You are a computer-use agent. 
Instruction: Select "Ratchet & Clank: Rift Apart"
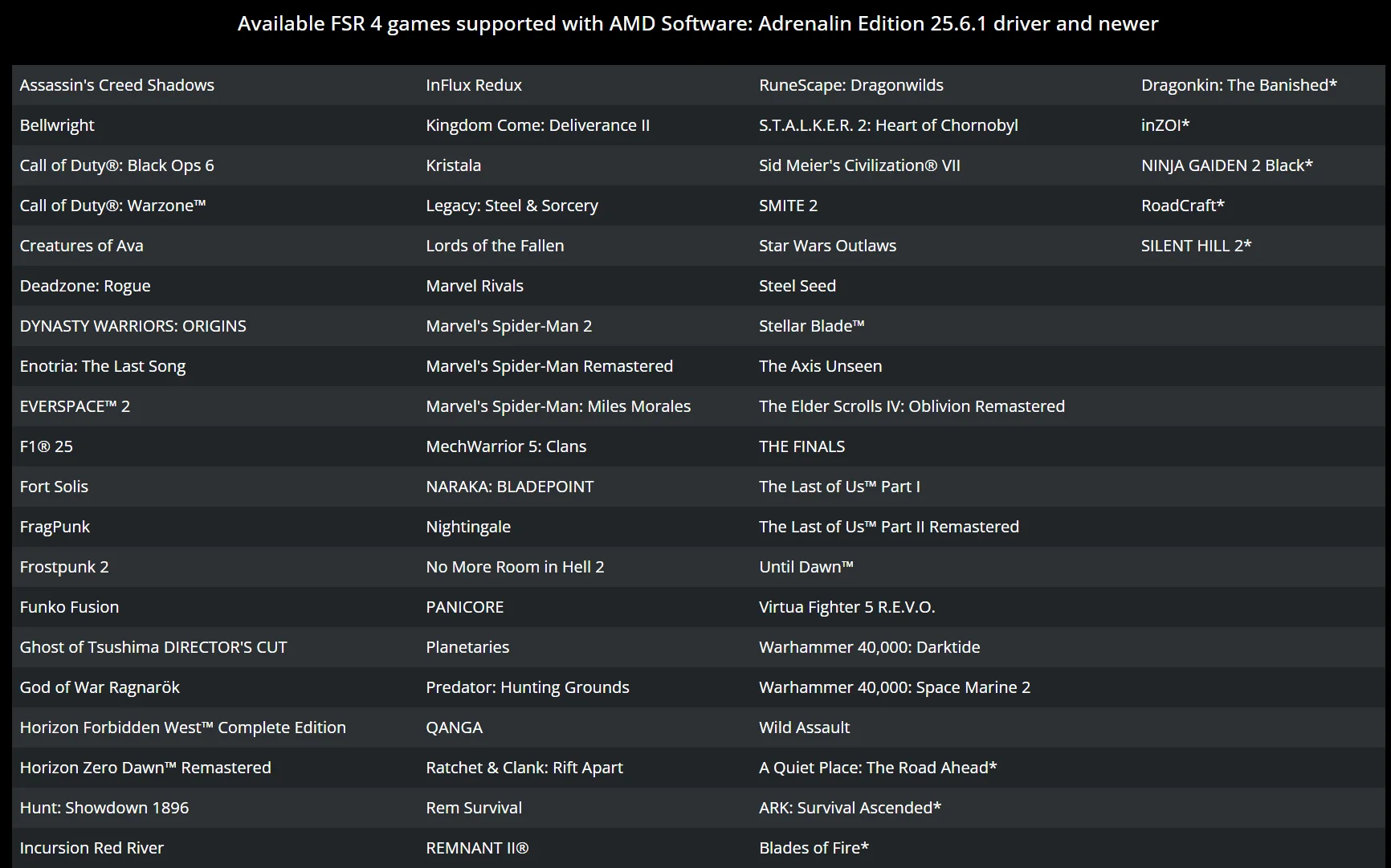click(524, 768)
